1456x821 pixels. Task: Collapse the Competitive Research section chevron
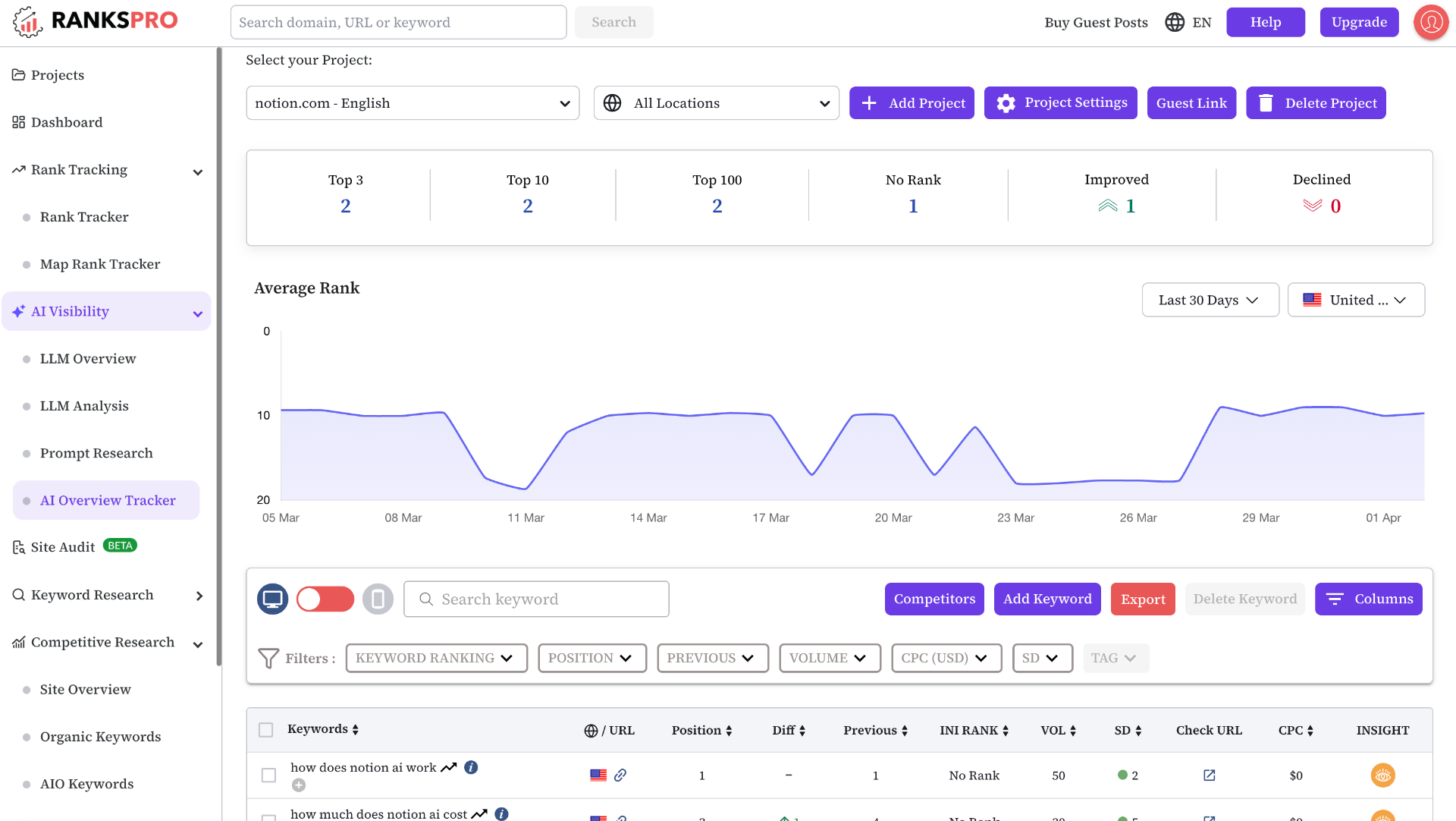(x=198, y=645)
